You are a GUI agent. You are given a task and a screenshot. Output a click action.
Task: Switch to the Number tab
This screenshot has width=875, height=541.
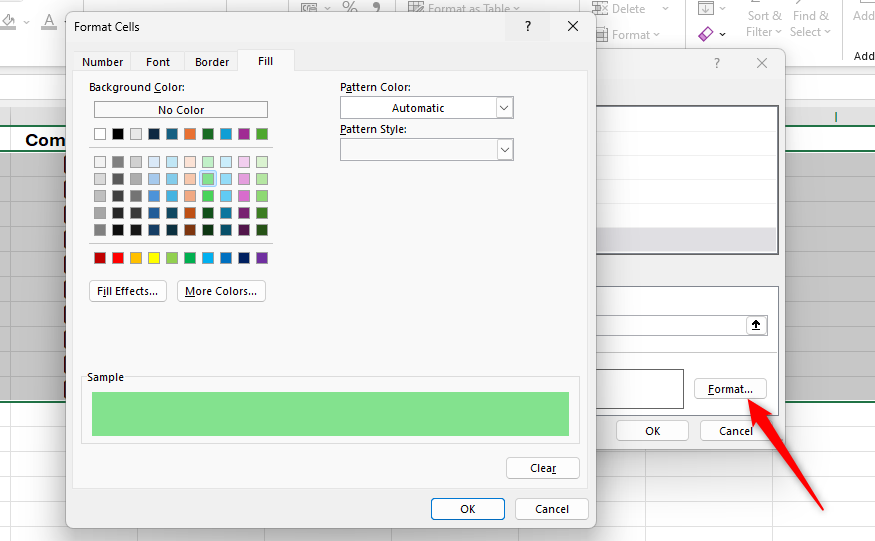tap(103, 62)
